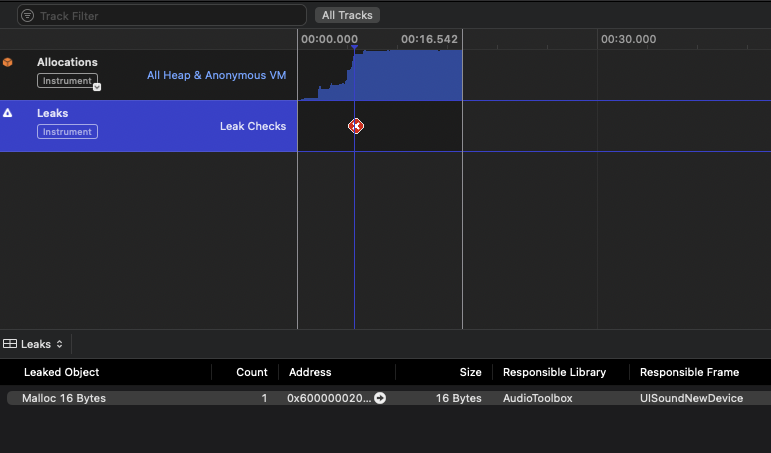Screen dimensions: 771x453
Task: Click the UISoundNewDevice frame cell
Action: [691, 398]
